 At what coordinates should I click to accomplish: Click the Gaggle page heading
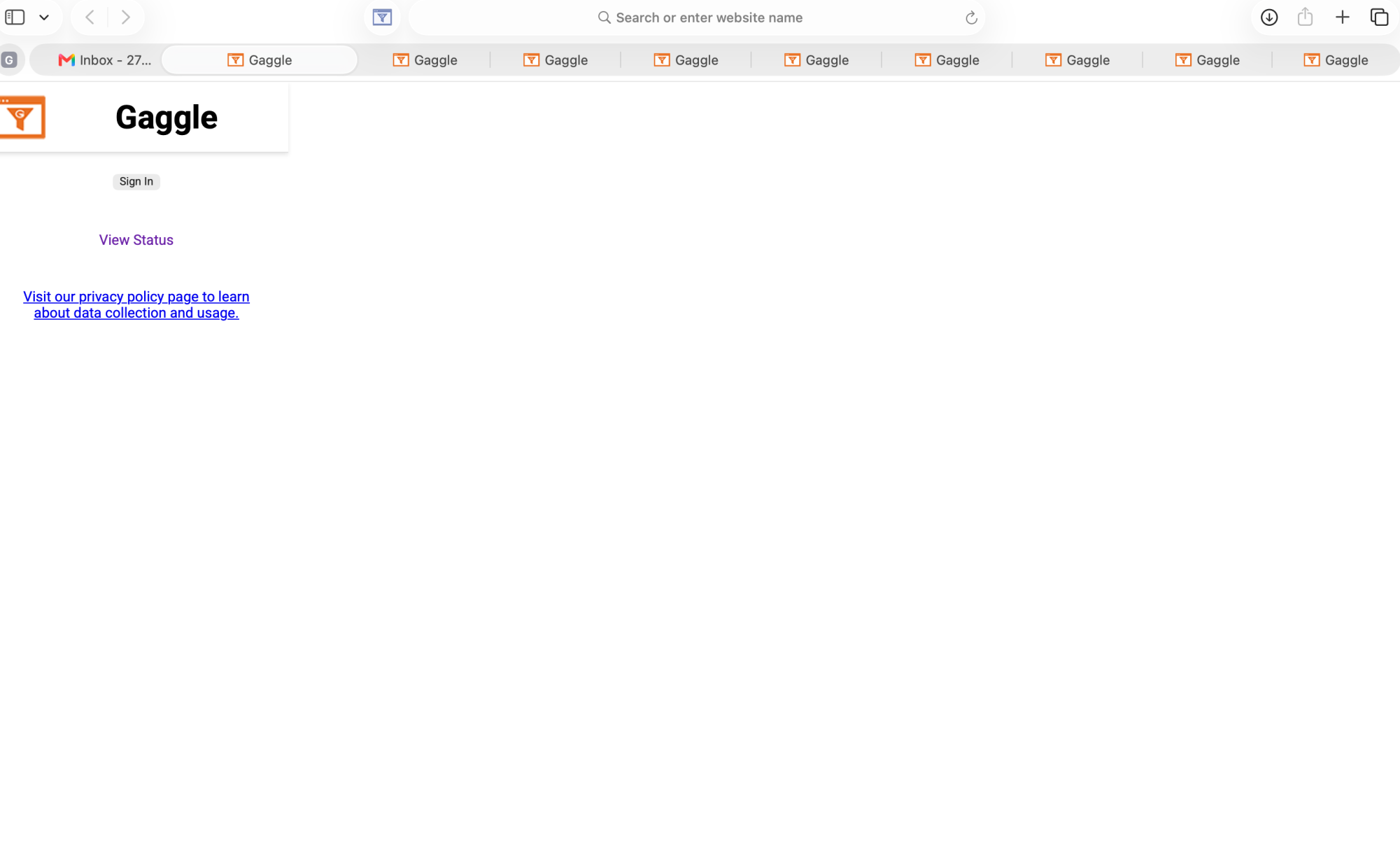tap(167, 118)
